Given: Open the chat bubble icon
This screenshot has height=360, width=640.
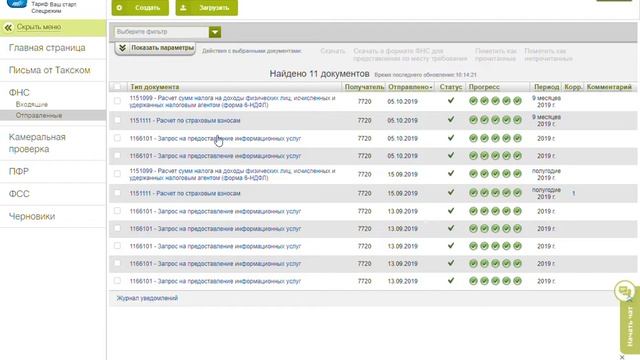Looking at the screenshot, I should point(624,291).
